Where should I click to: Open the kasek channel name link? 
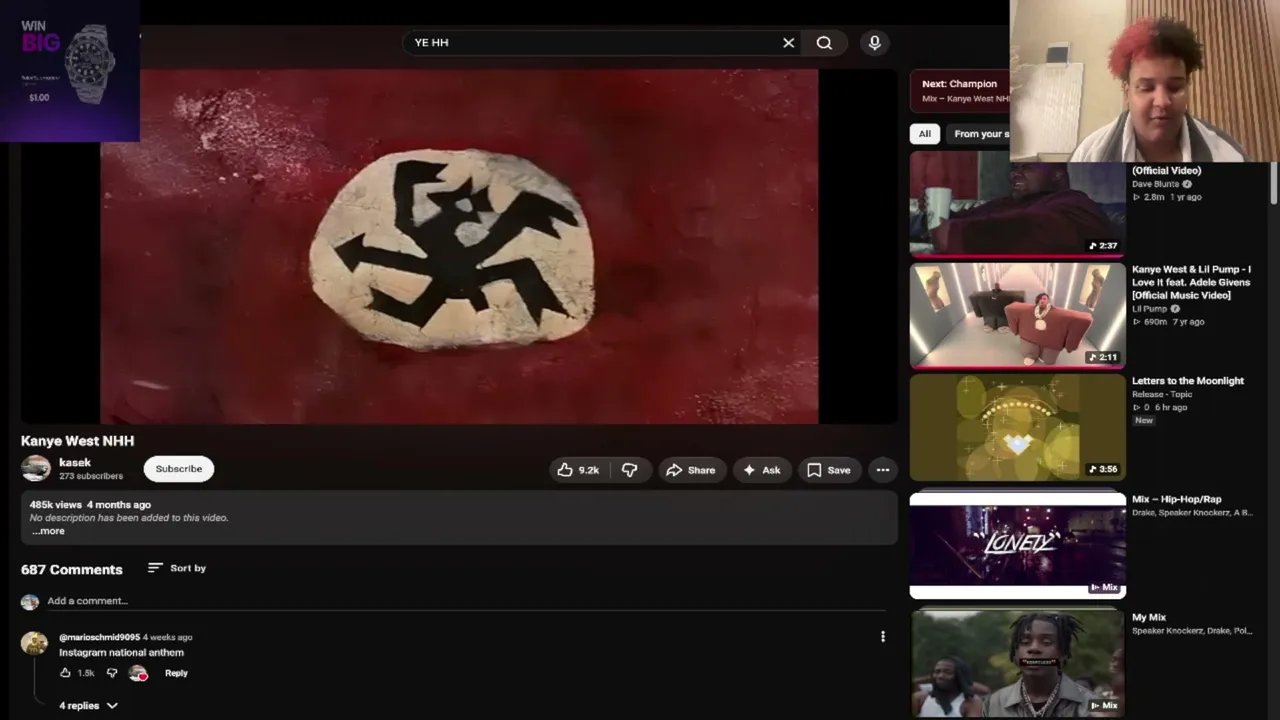(75, 462)
